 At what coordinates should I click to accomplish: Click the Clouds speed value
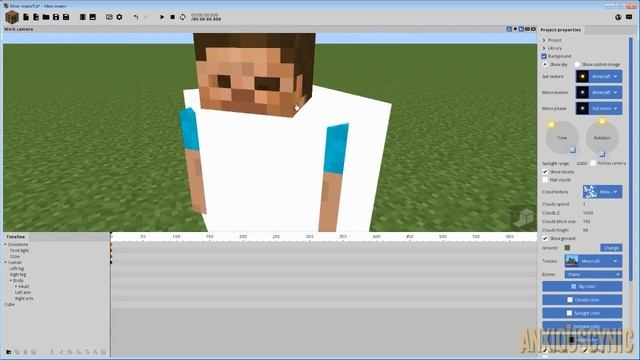point(584,204)
